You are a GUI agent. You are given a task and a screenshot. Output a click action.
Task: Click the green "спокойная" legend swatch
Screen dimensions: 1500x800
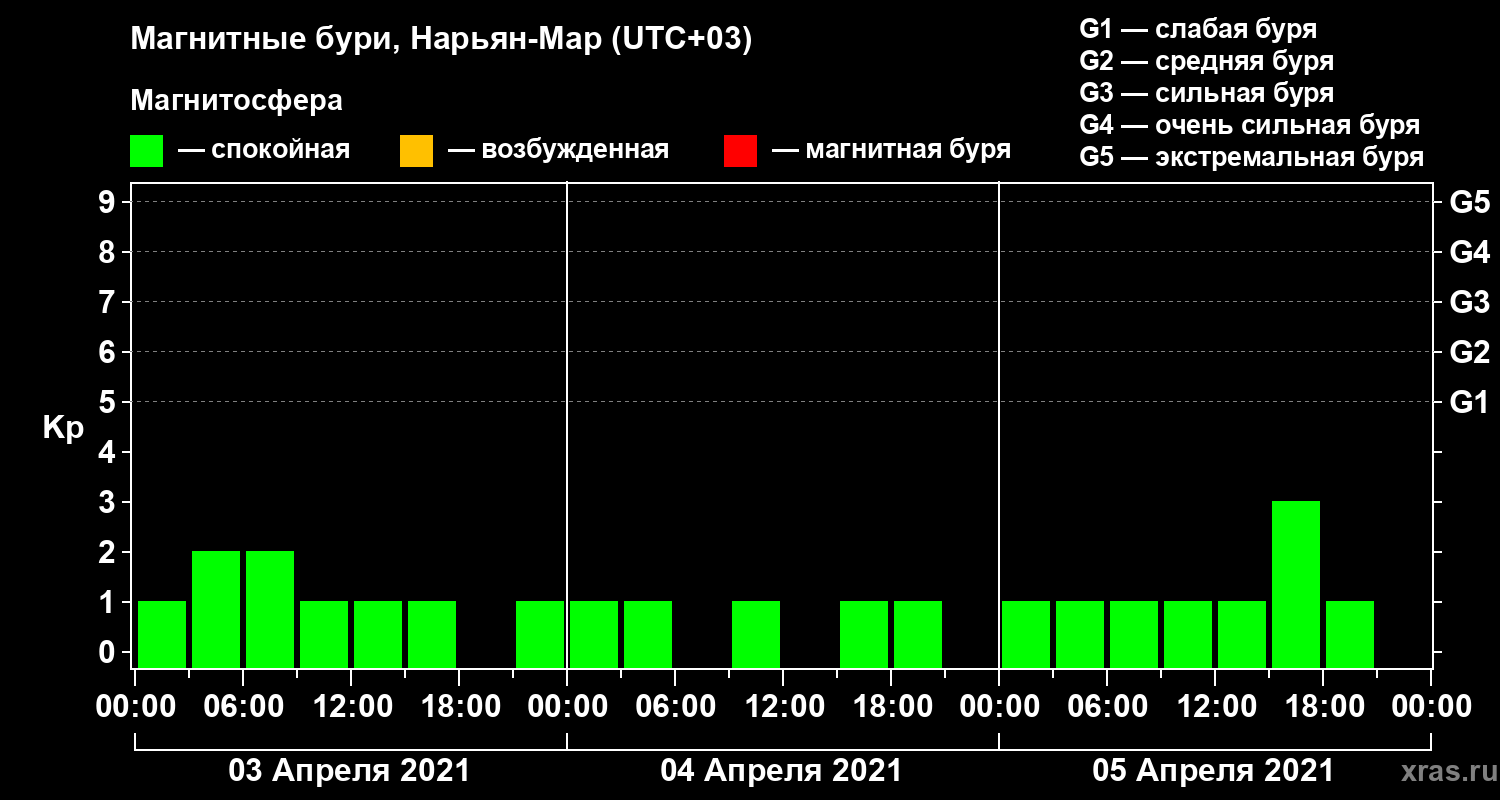[x=147, y=151]
